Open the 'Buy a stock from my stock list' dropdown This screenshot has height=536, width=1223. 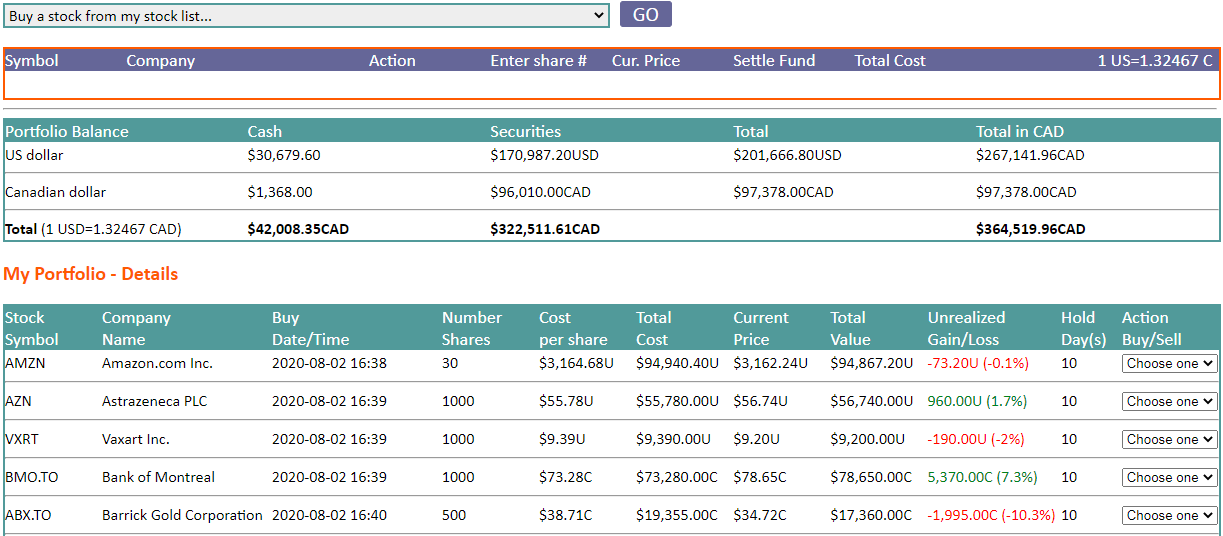(306, 15)
